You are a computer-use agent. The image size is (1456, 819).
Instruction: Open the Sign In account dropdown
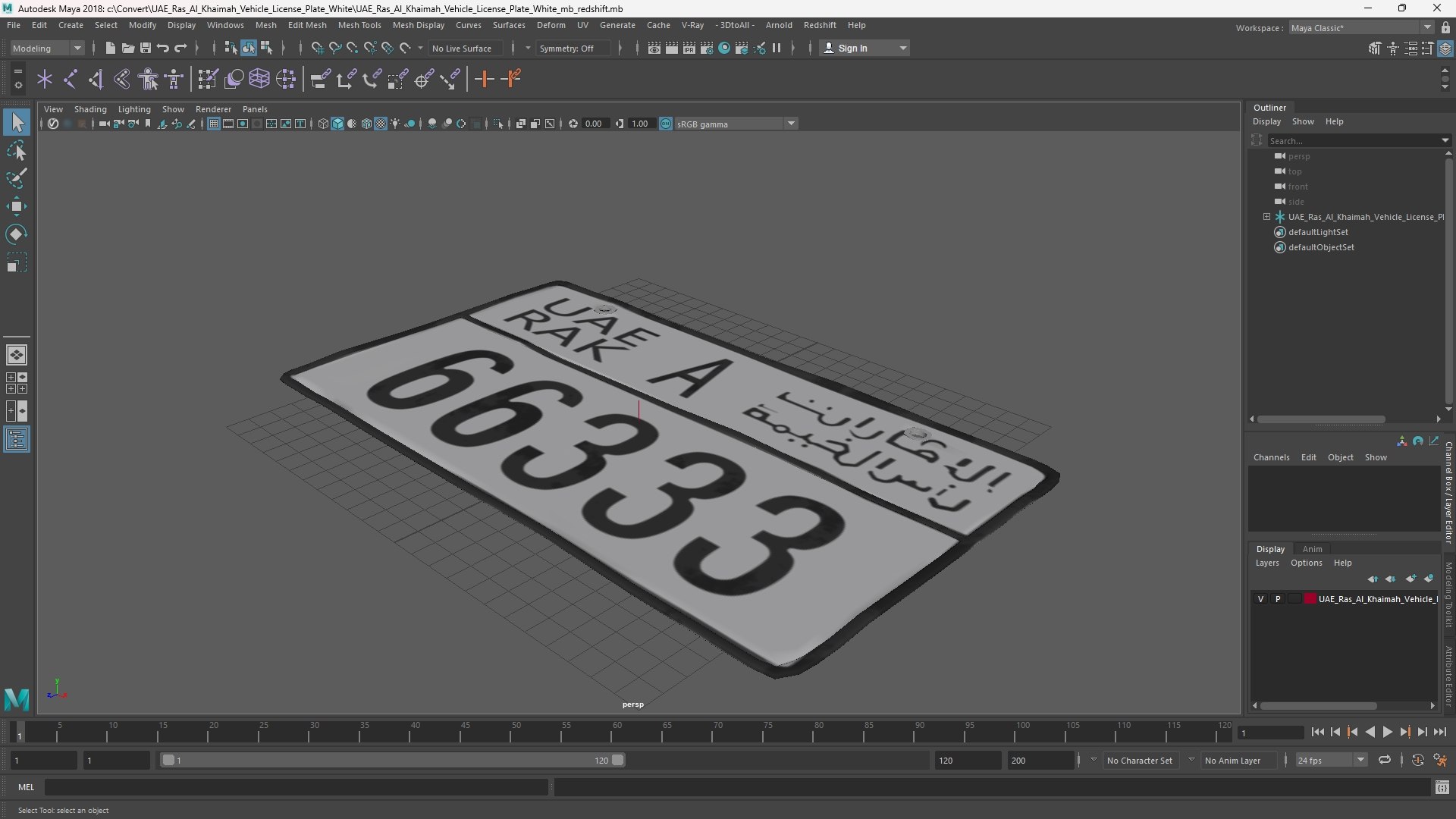coord(865,48)
